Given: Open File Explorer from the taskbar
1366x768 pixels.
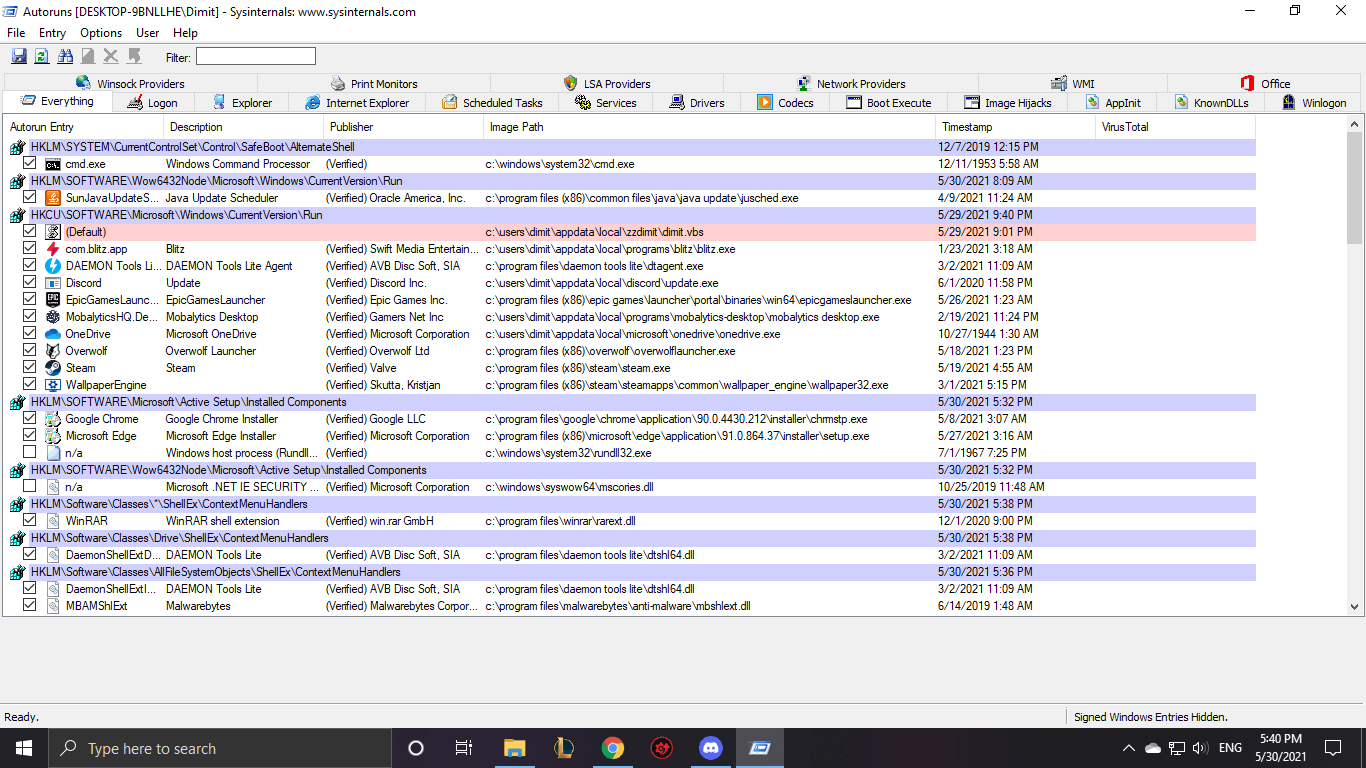Looking at the screenshot, I should tap(514, 748).
